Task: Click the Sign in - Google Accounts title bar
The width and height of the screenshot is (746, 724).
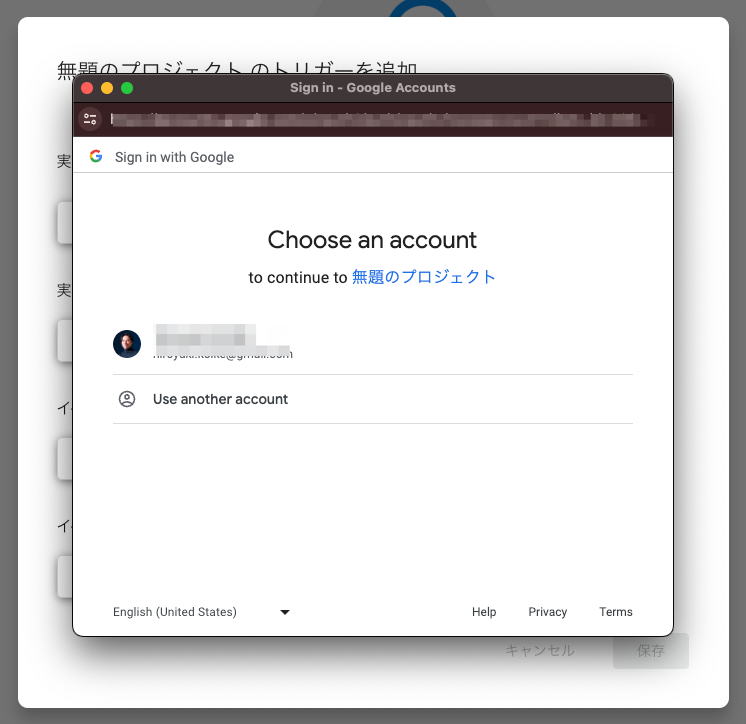Action: click(373, 88)
